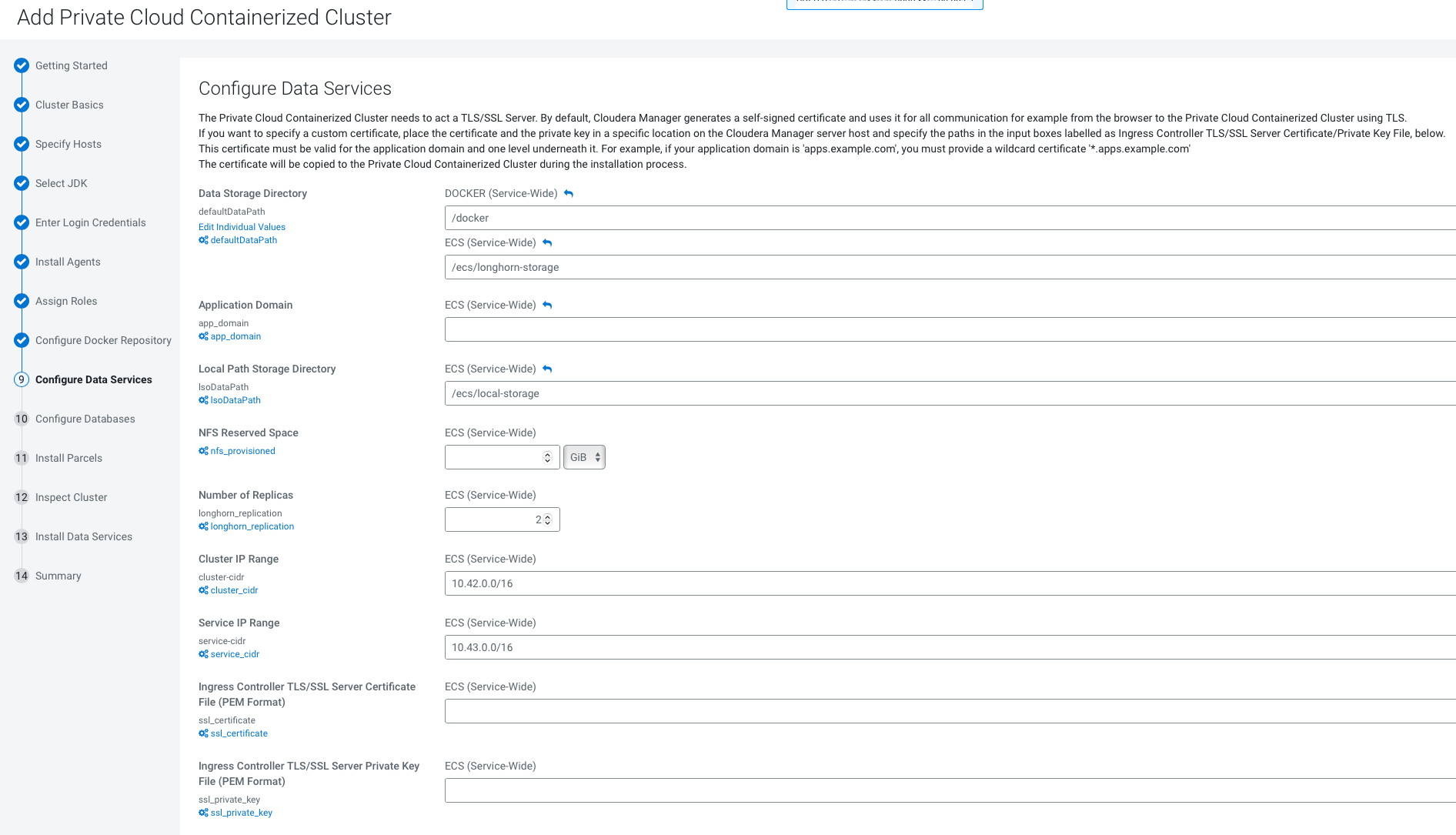
Task: Adjust Number of Replicas stepper
Action: click(x=547, y=519)
